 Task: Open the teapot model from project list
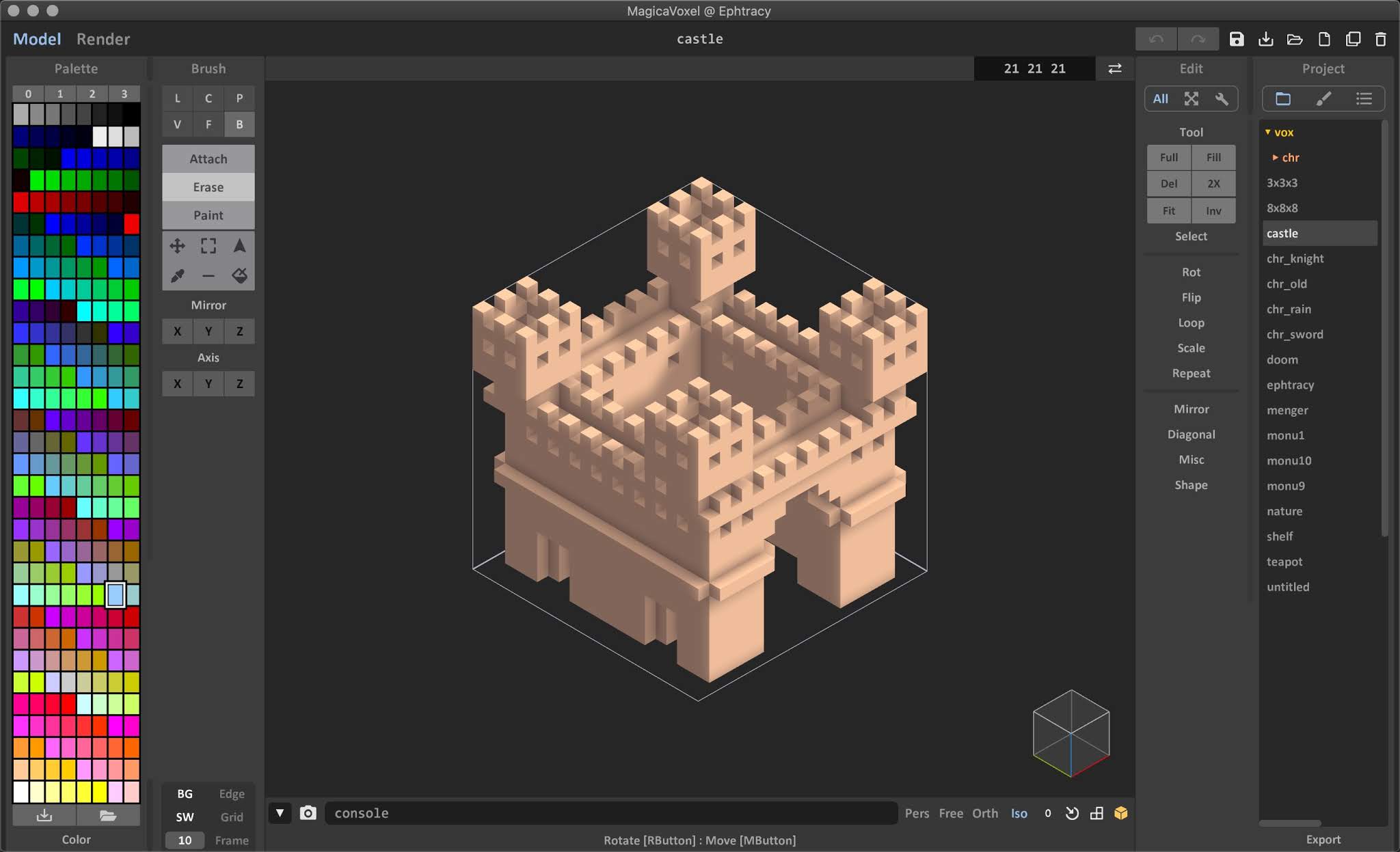pyautogui.click(x=1284, y=562)
